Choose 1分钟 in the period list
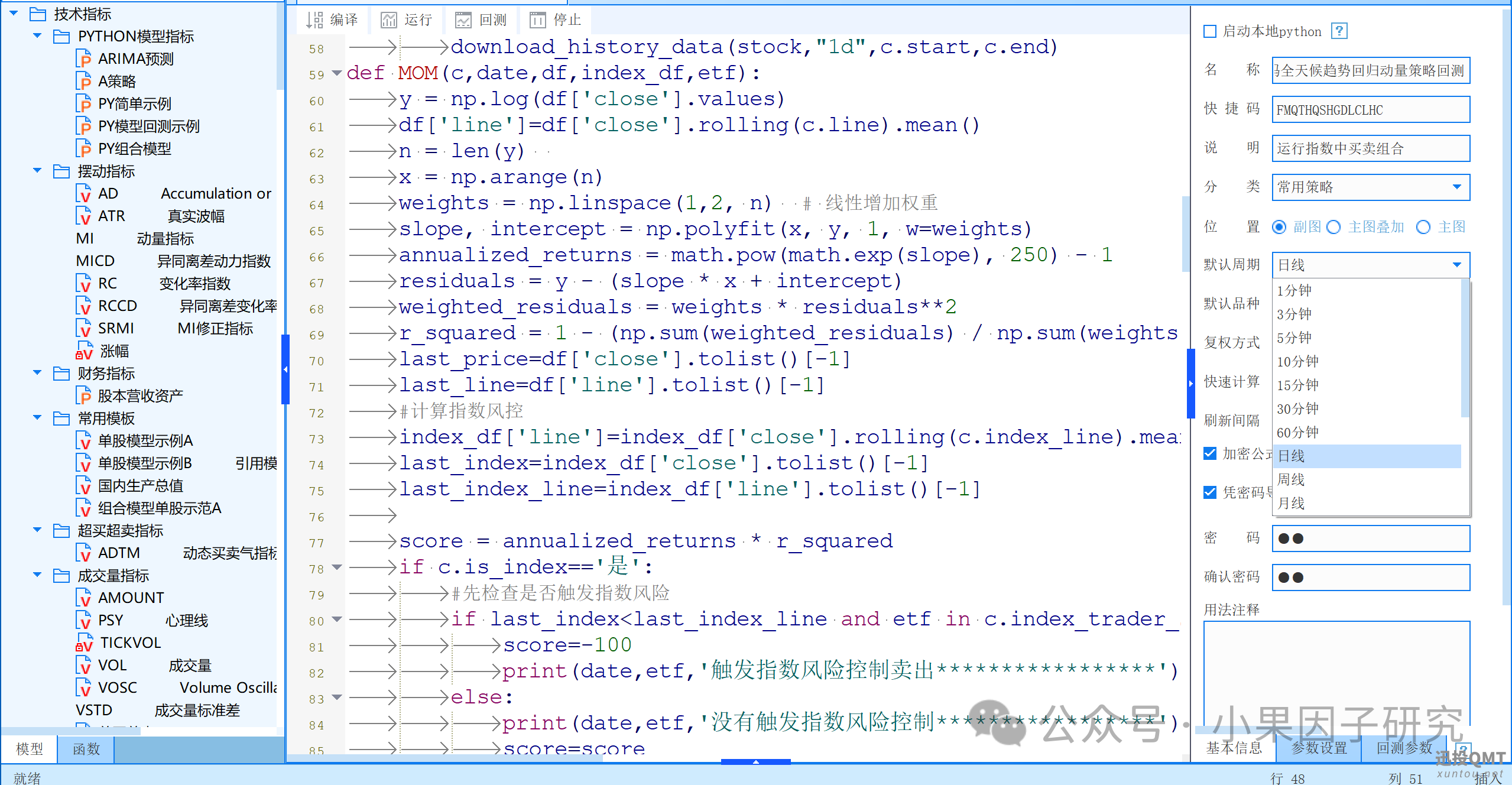 (1367, 291)
